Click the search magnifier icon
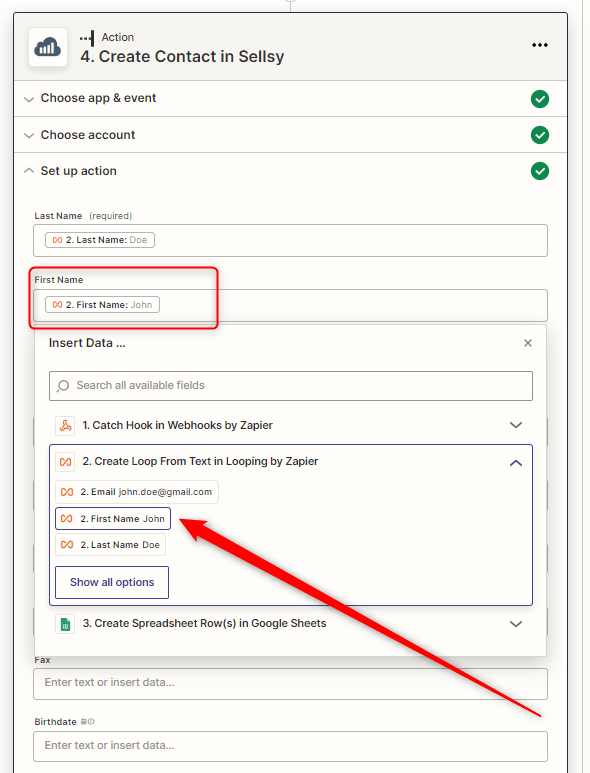The image size is (590, 773). 63,386
